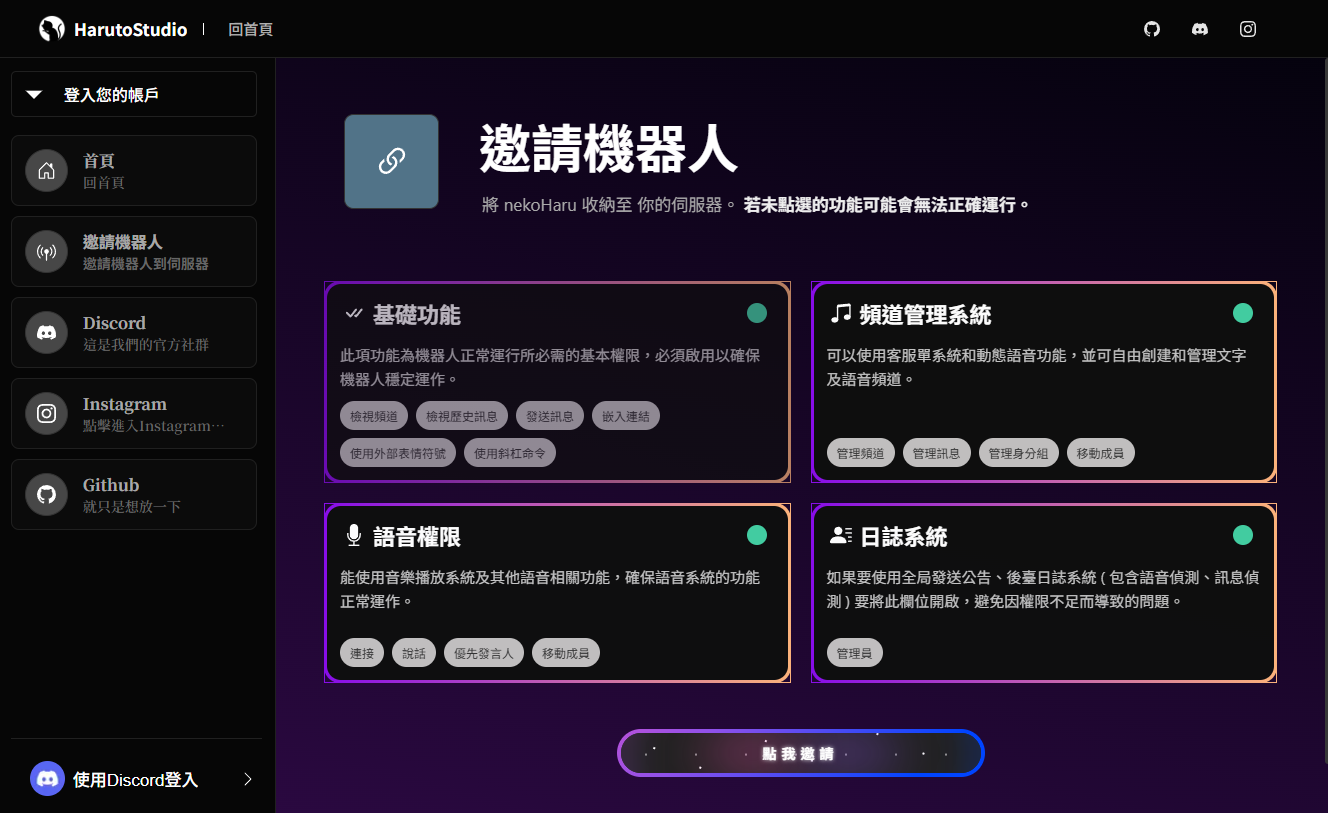Viewport: 1328px width, 813px height.
Task: Toggle the 語音權限 permission switch
Action: coord(756,535)
